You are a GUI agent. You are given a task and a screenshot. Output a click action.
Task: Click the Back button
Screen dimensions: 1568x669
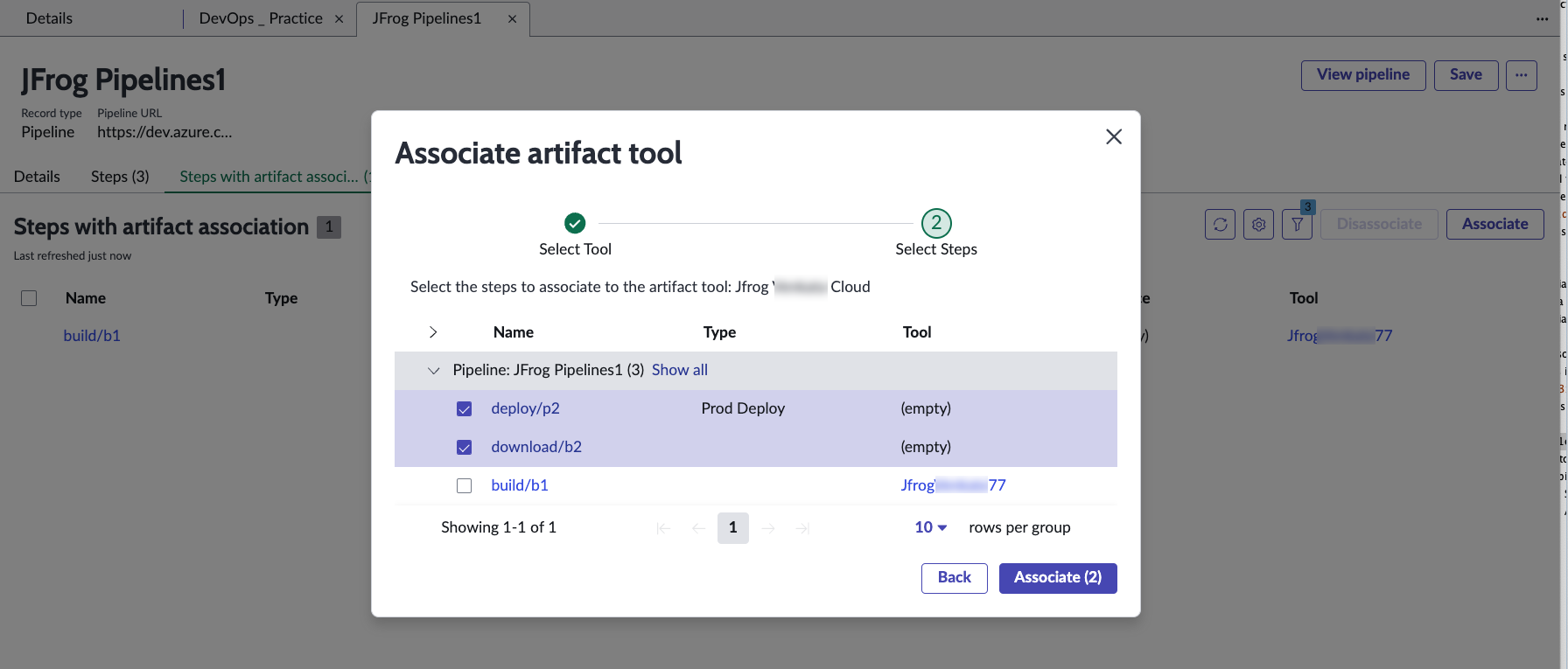(954, 578)
